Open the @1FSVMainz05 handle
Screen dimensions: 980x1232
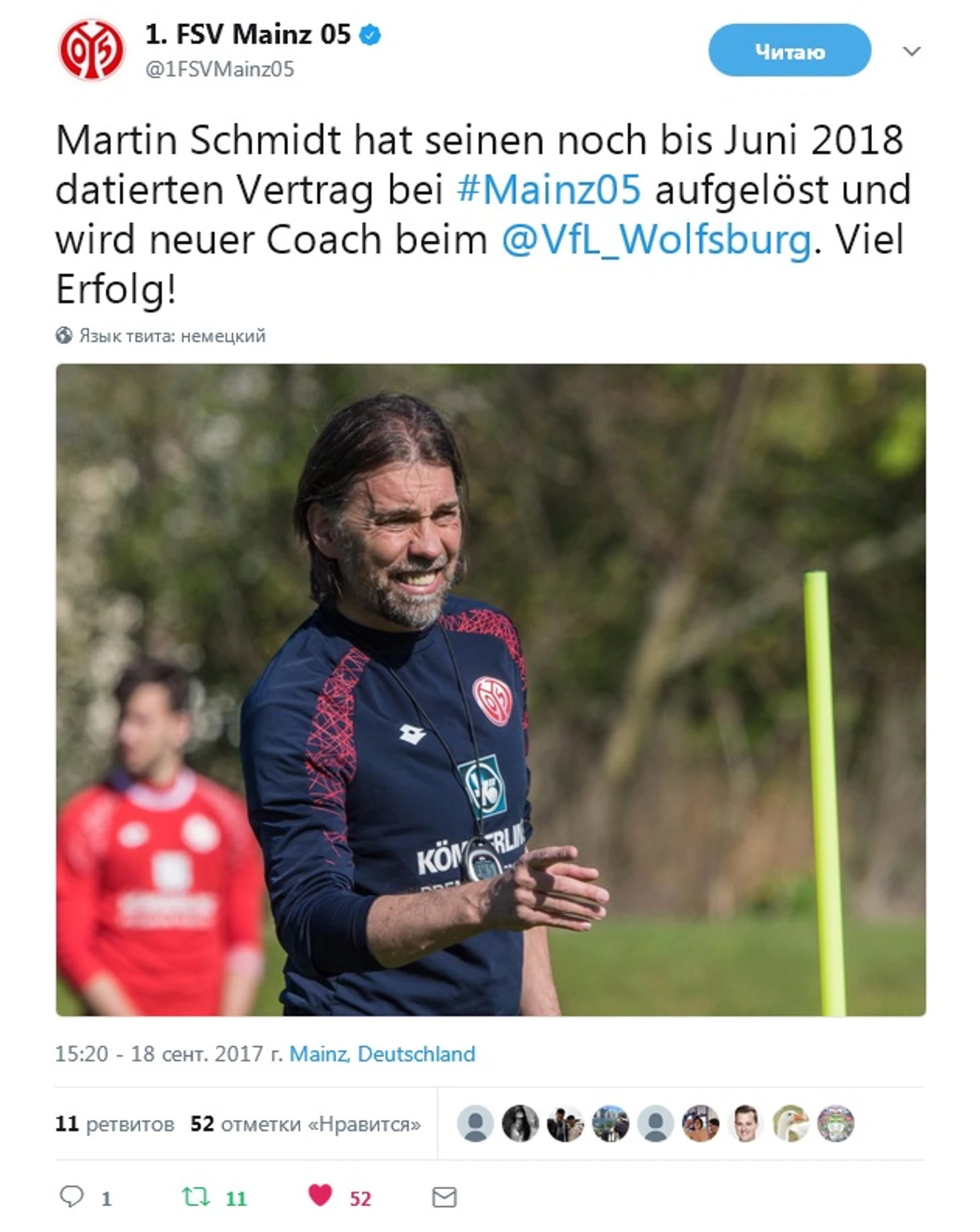tap(219, 69)
